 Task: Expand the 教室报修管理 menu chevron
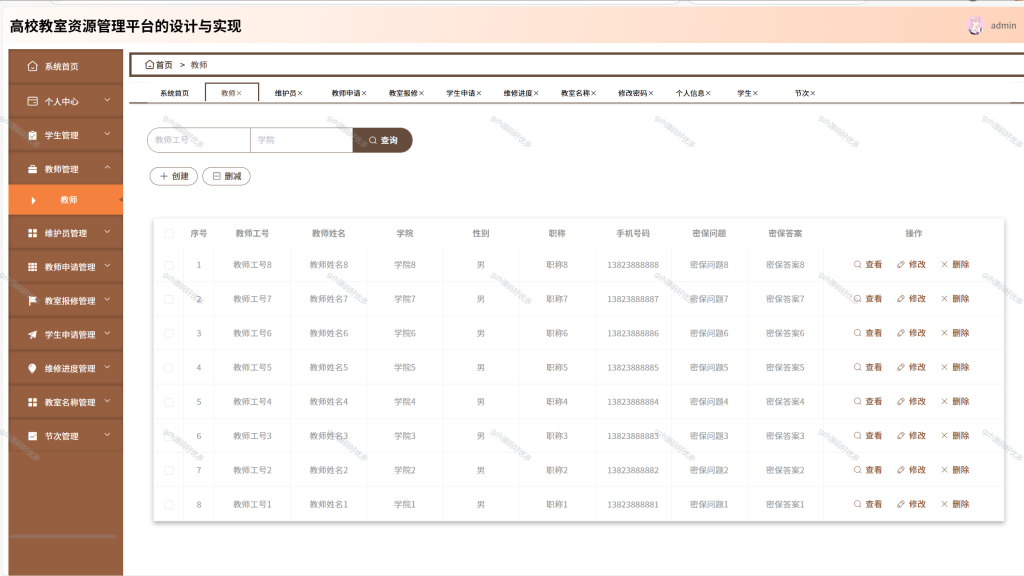pyautogui.click(x=107, y=300)
